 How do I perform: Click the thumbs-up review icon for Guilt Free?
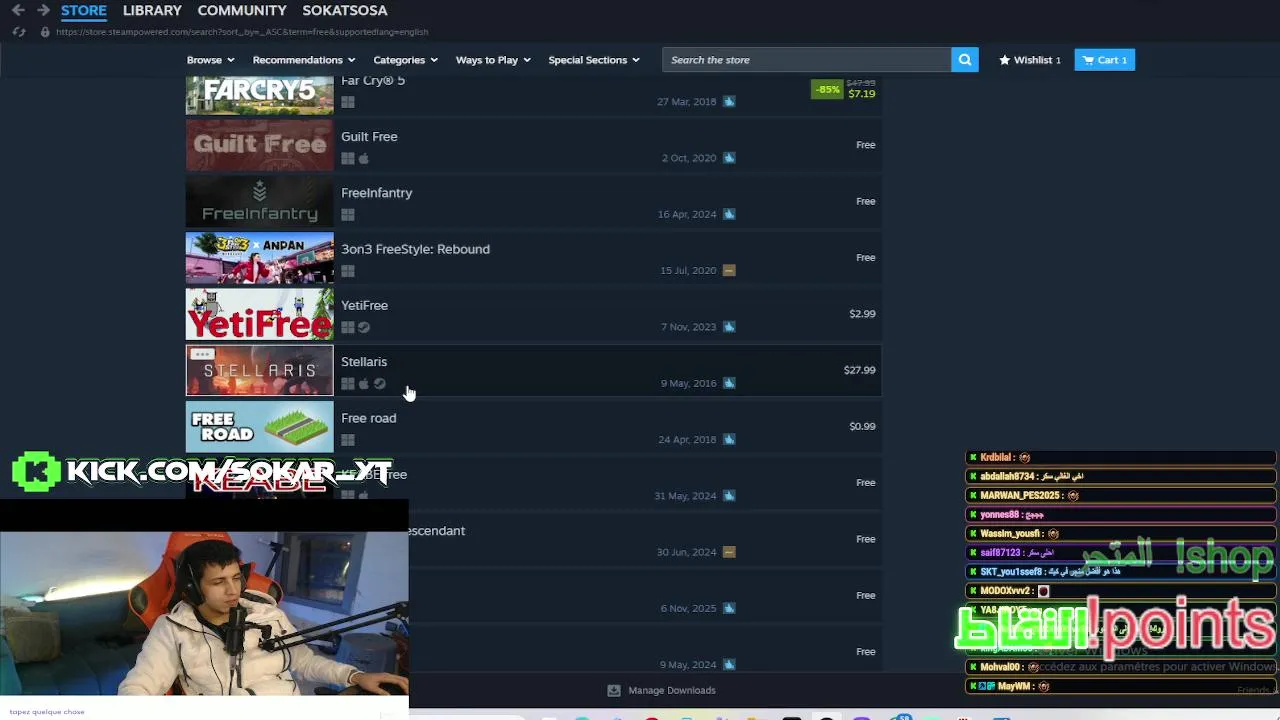click(x=729, y=157)
